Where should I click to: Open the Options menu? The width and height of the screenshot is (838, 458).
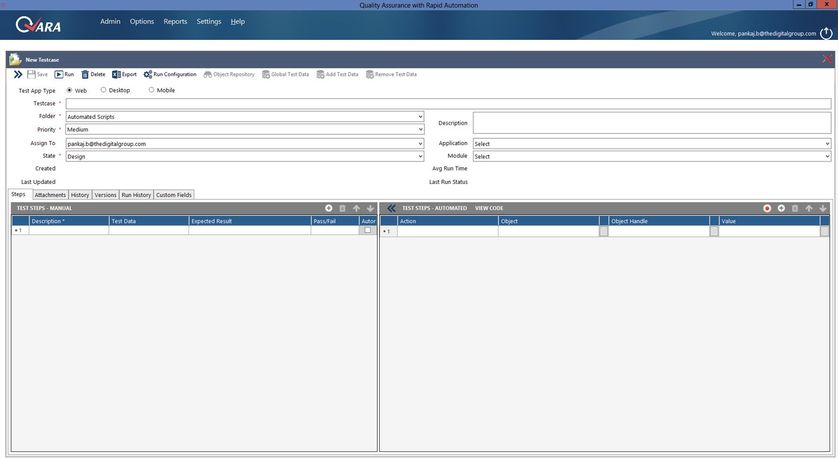point(142,21)
